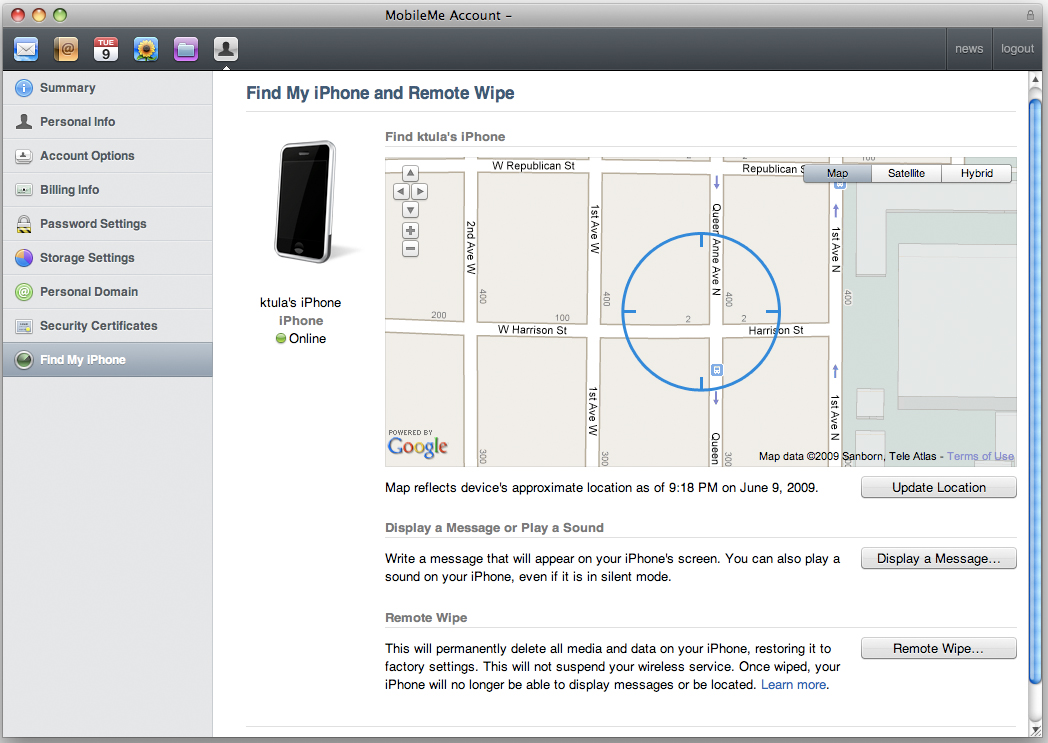The width and height of the screenshot is (1048, 743).
Task: Click the Account Options sidebar icon
Action: coord(23,156)
